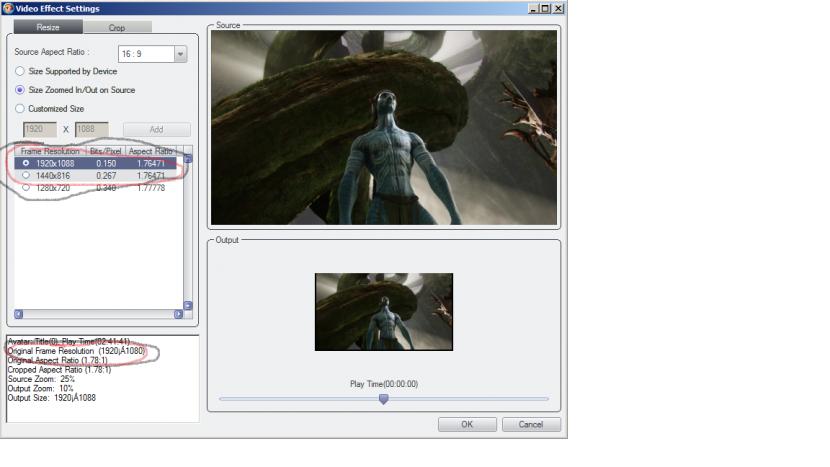Click the Original Frame Resolution info line
The image size is (830, 467).
pos(76,351)
